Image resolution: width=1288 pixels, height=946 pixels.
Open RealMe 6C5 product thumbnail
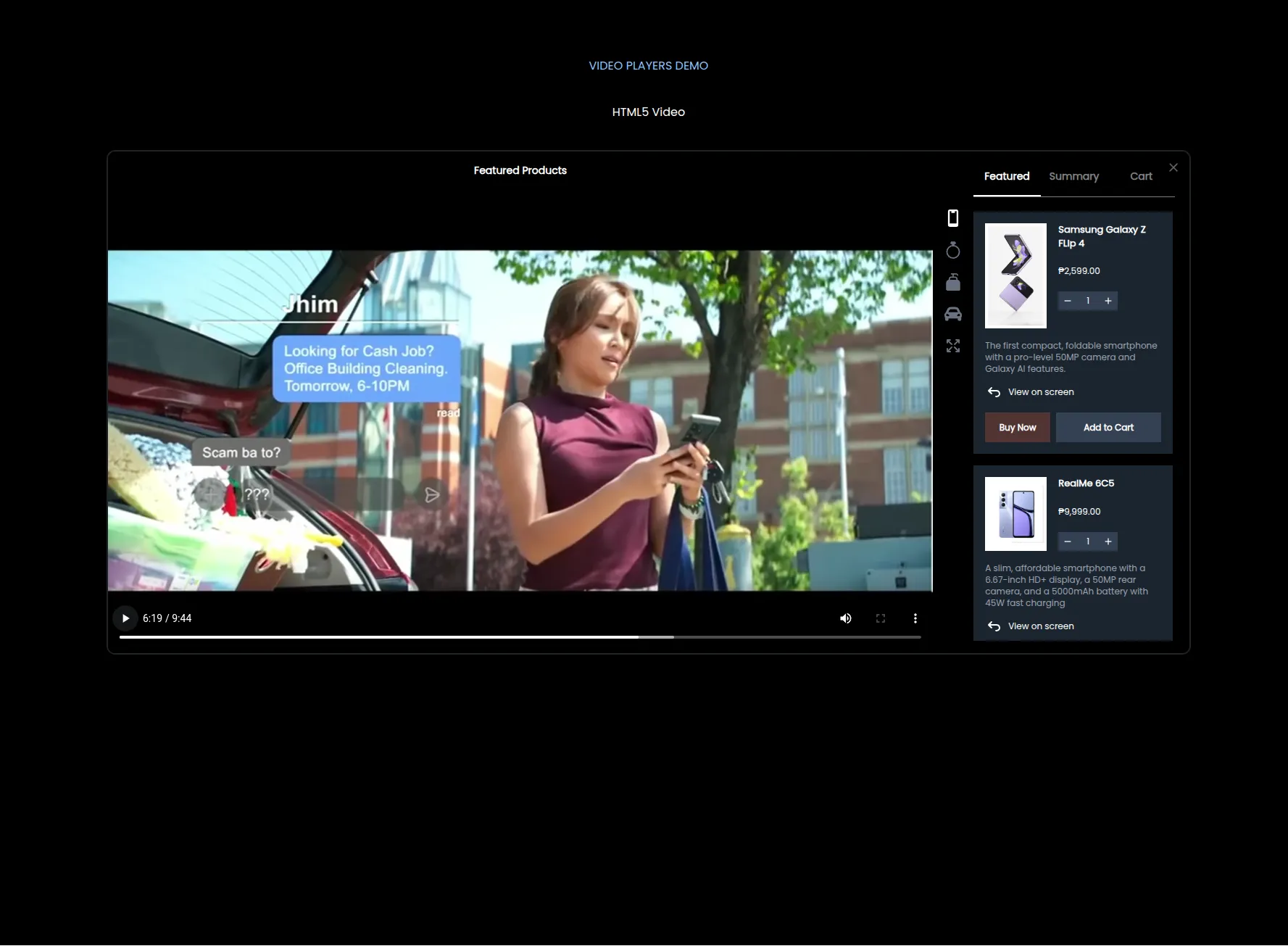coord(1015,514)
